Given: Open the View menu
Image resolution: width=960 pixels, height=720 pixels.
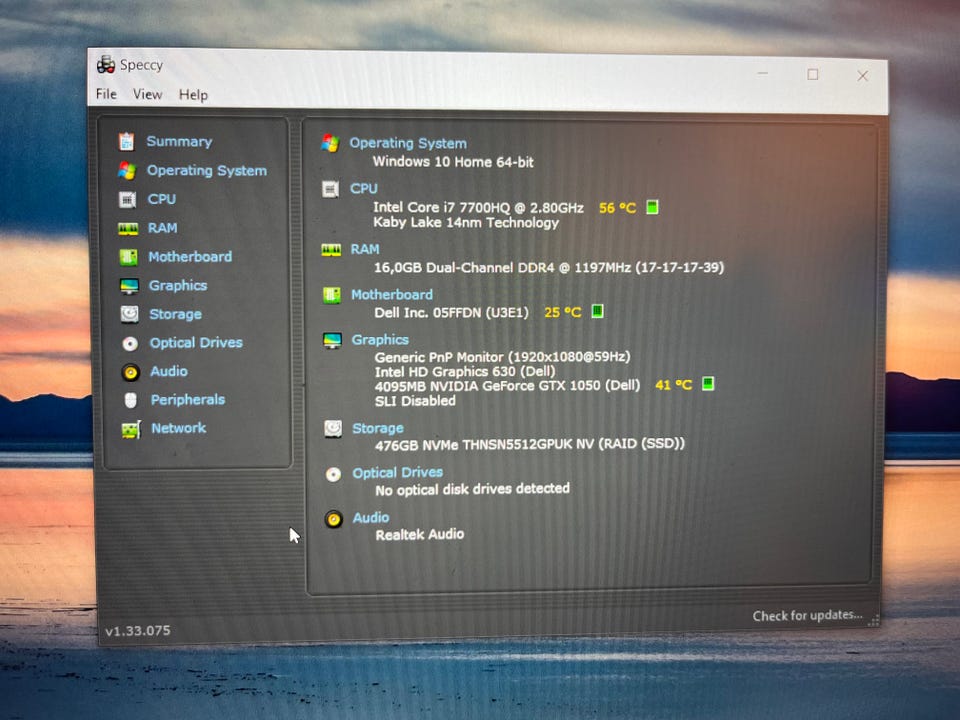Looking at the screenshot, I should click(x=148, y=94).
